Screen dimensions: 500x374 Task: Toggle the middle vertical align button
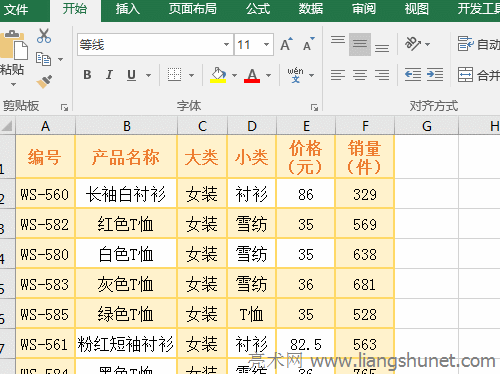[360, 44]
